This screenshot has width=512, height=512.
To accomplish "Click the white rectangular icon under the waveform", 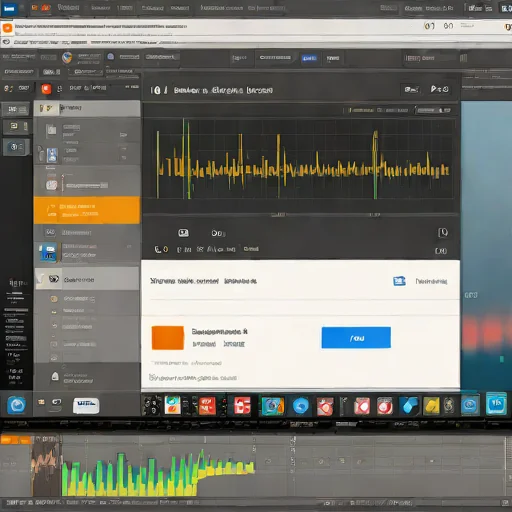I will [x=183, y=233].
